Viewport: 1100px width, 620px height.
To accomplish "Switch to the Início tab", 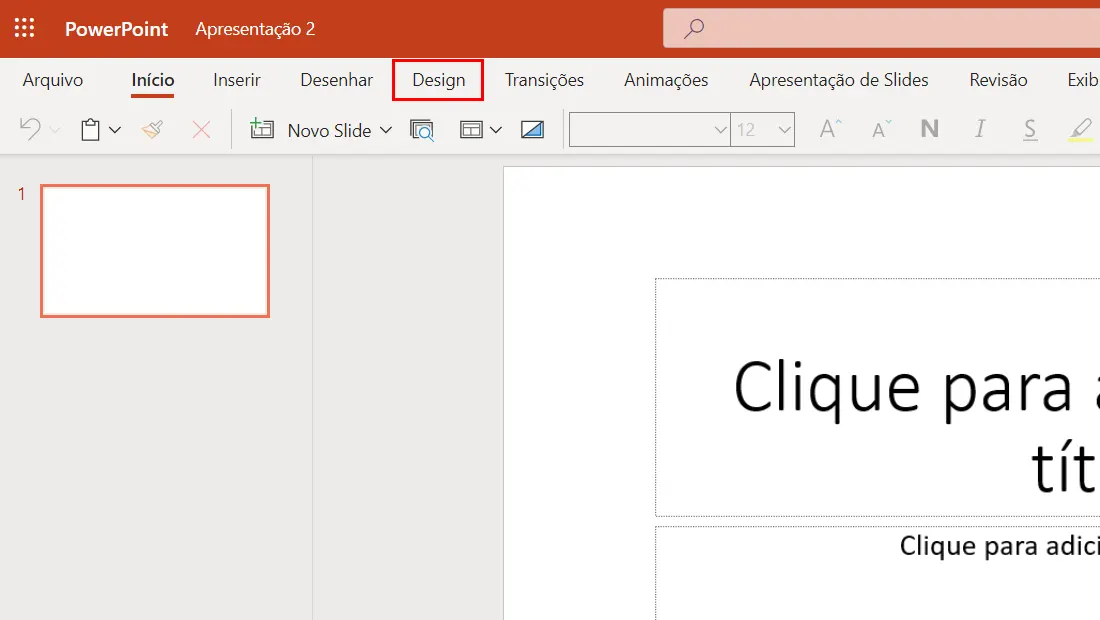I will [153, 80].
